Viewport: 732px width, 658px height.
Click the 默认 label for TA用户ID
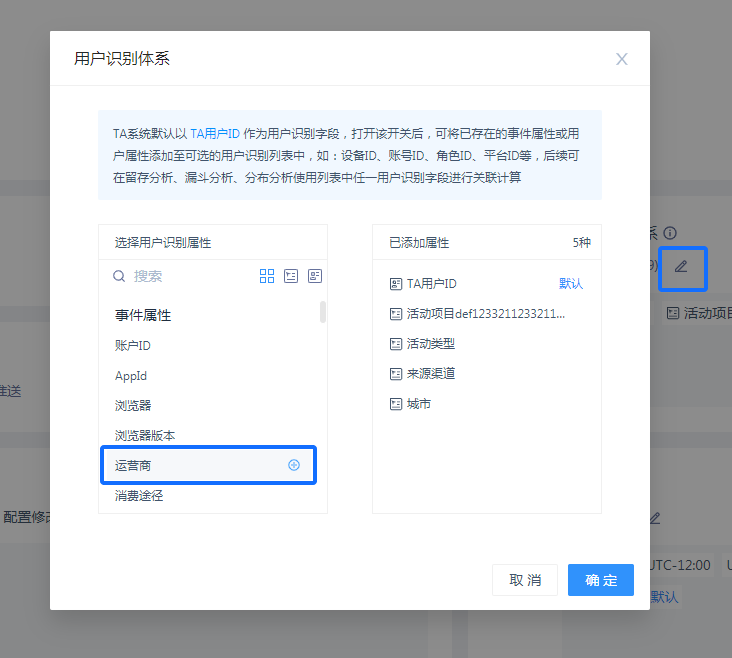tap(571, 284)
